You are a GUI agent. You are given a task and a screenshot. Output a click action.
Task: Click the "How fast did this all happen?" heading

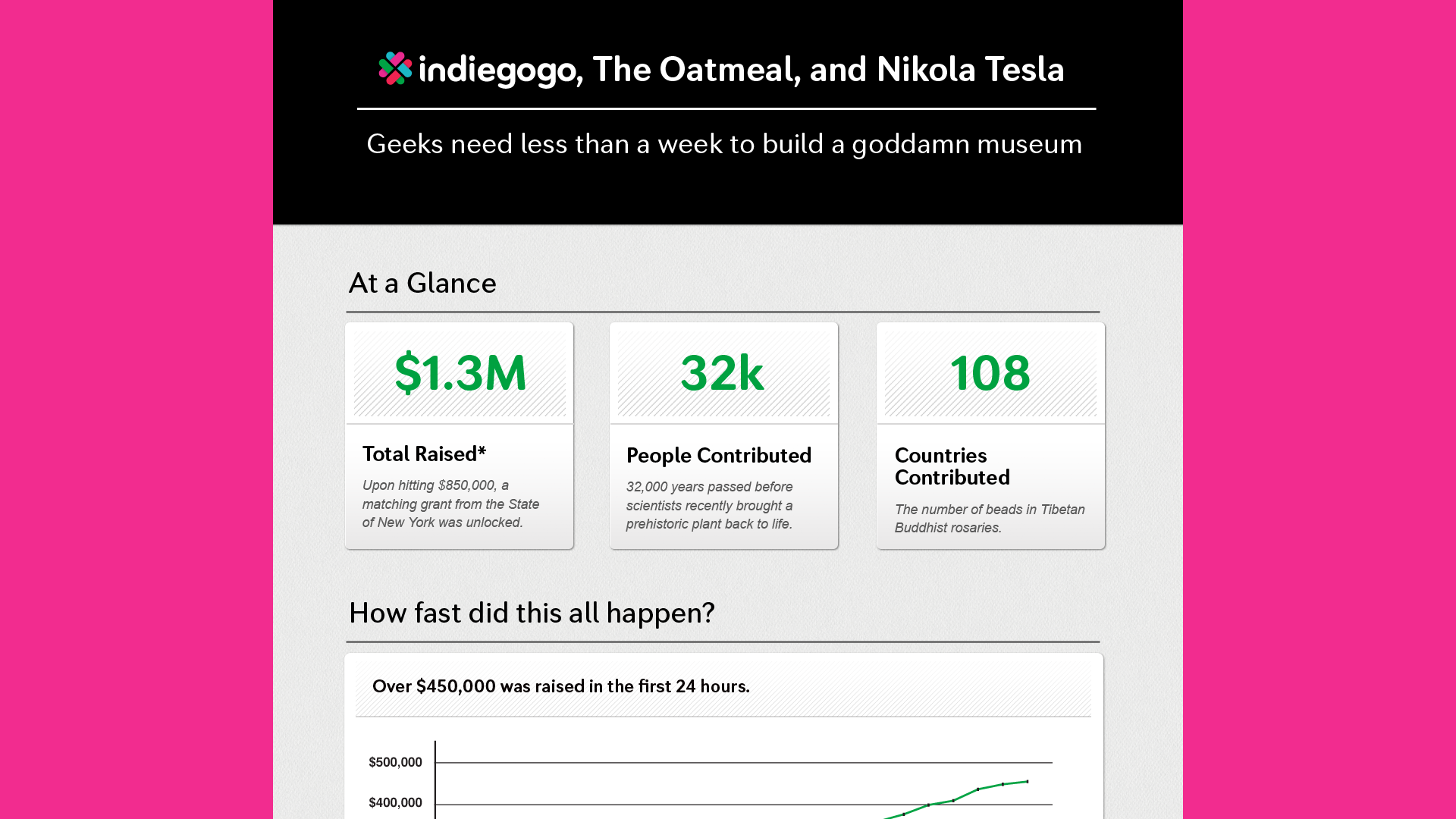pos(532,613)
